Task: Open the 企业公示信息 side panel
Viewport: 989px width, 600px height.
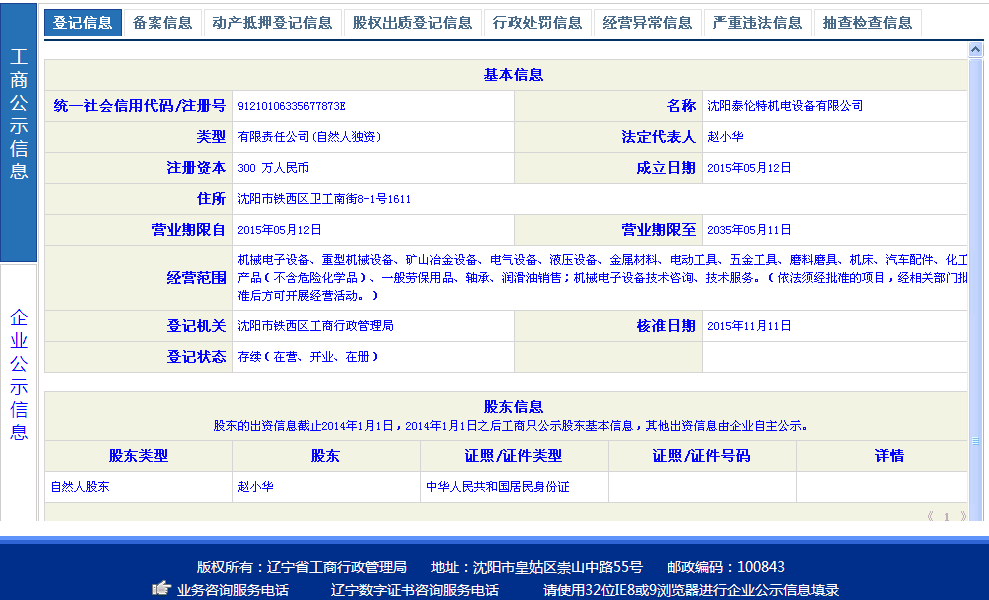Action: point(19,375)
